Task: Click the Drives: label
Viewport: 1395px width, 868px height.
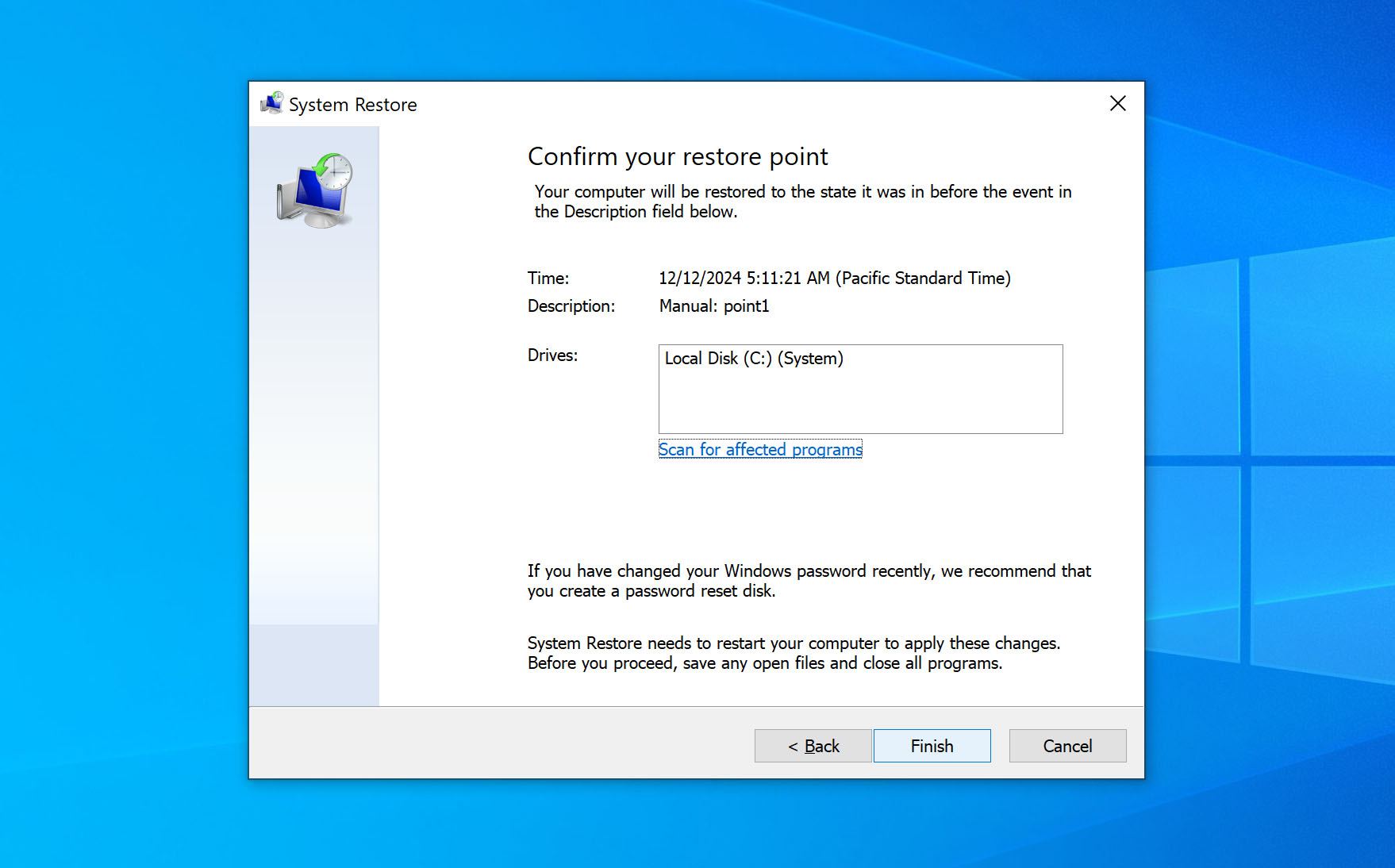Action: pyautogui.click(x=553, y=355)
